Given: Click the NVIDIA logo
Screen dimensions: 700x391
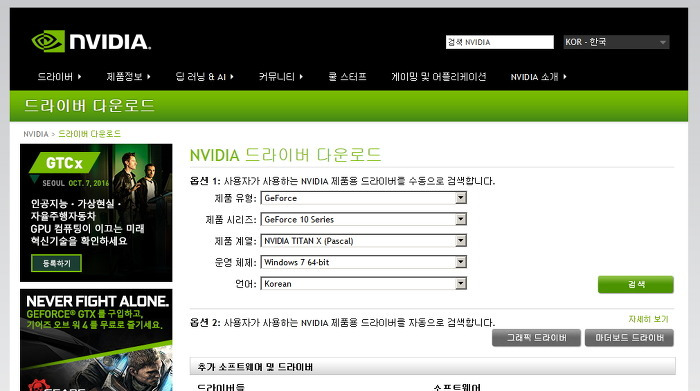Looking at the screenshot, I should coord(91,42).
